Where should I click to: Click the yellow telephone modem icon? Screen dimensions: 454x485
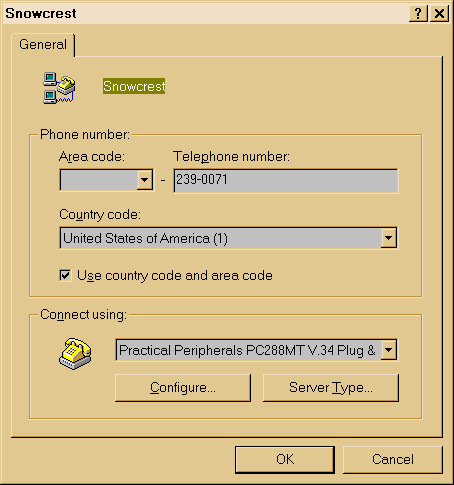75,353
